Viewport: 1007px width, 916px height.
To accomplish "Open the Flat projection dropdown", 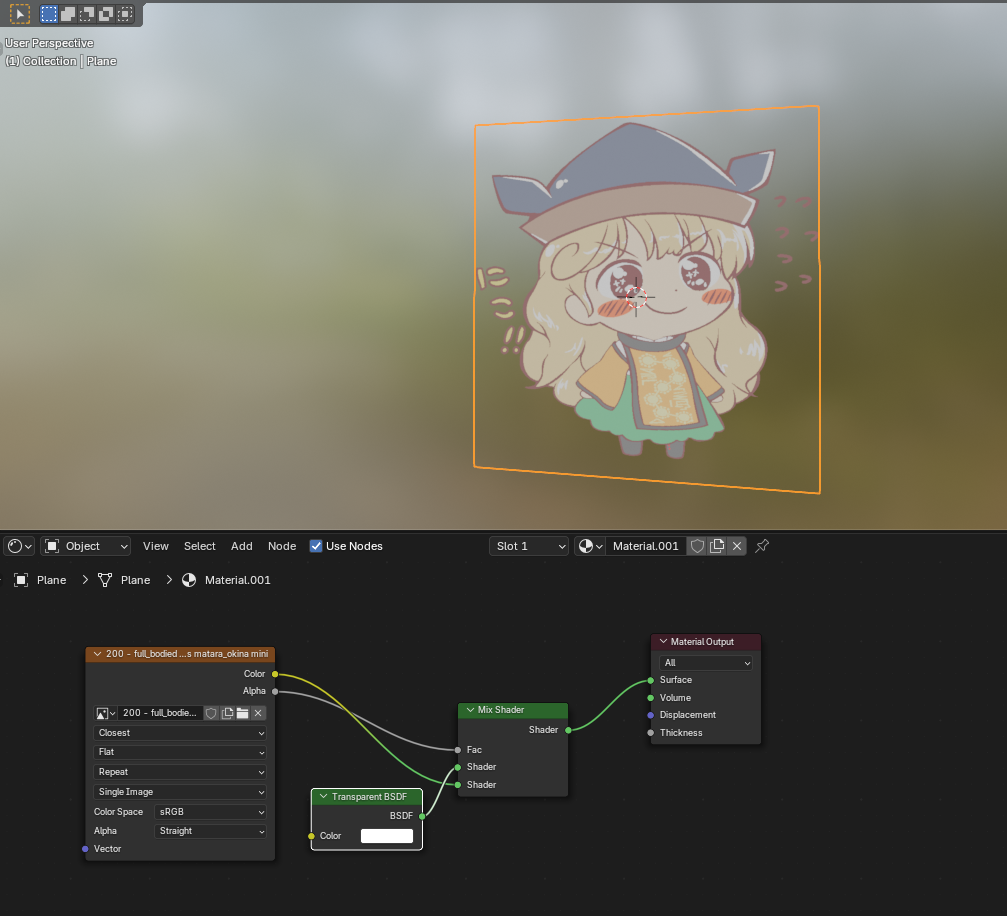I will pyautogui.click(x=180, y=752).
